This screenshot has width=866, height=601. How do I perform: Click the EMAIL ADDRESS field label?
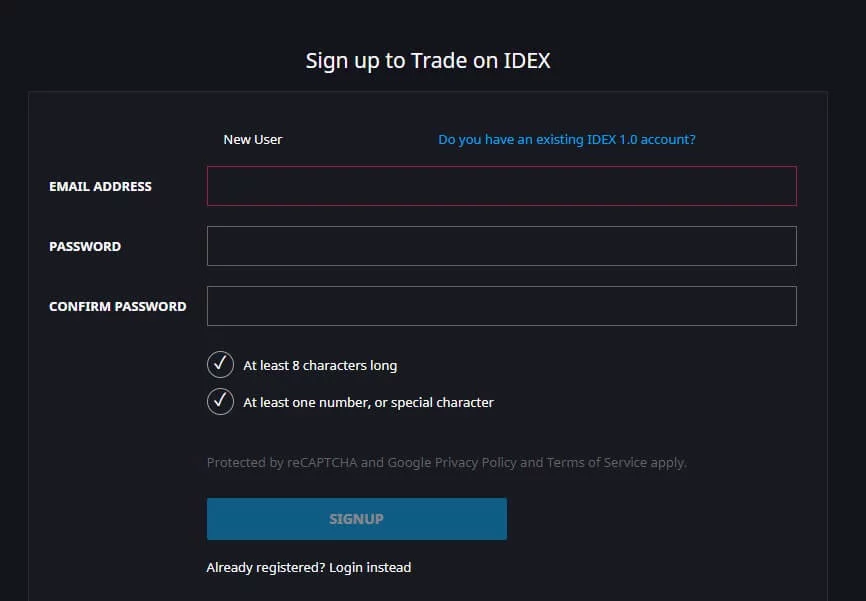coord(100,186)
